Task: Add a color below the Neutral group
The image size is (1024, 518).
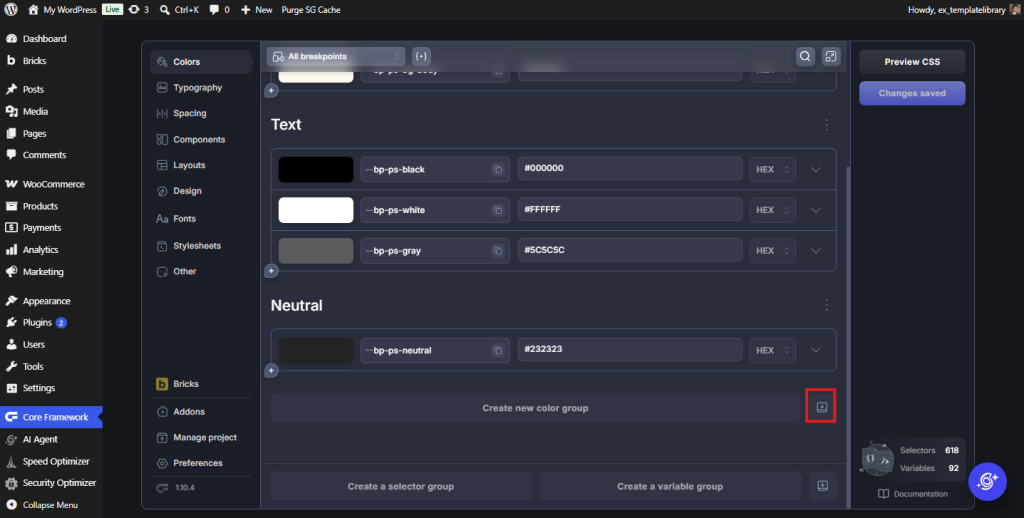Action: 271,370
